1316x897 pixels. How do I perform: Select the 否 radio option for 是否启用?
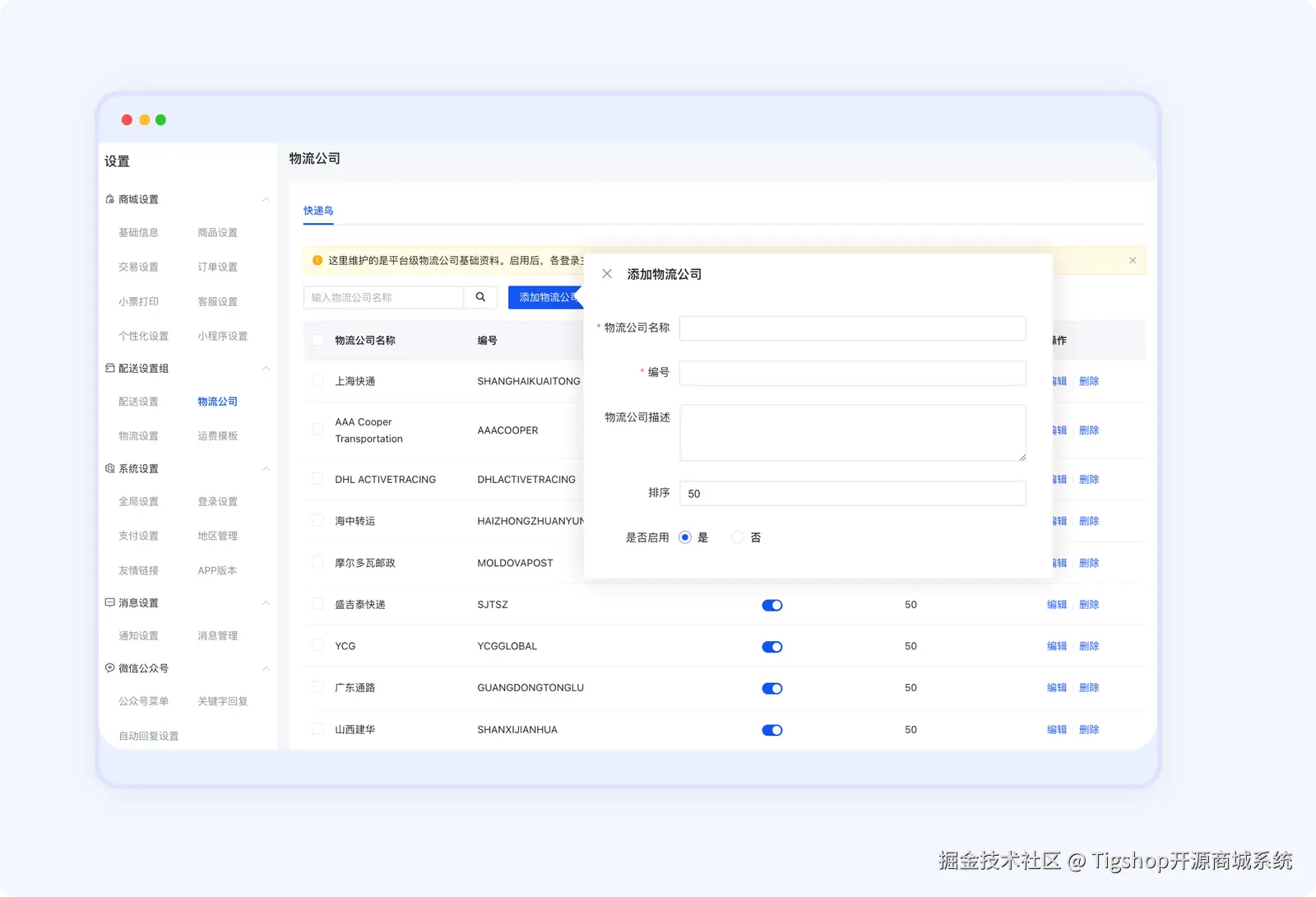point(738,537)
